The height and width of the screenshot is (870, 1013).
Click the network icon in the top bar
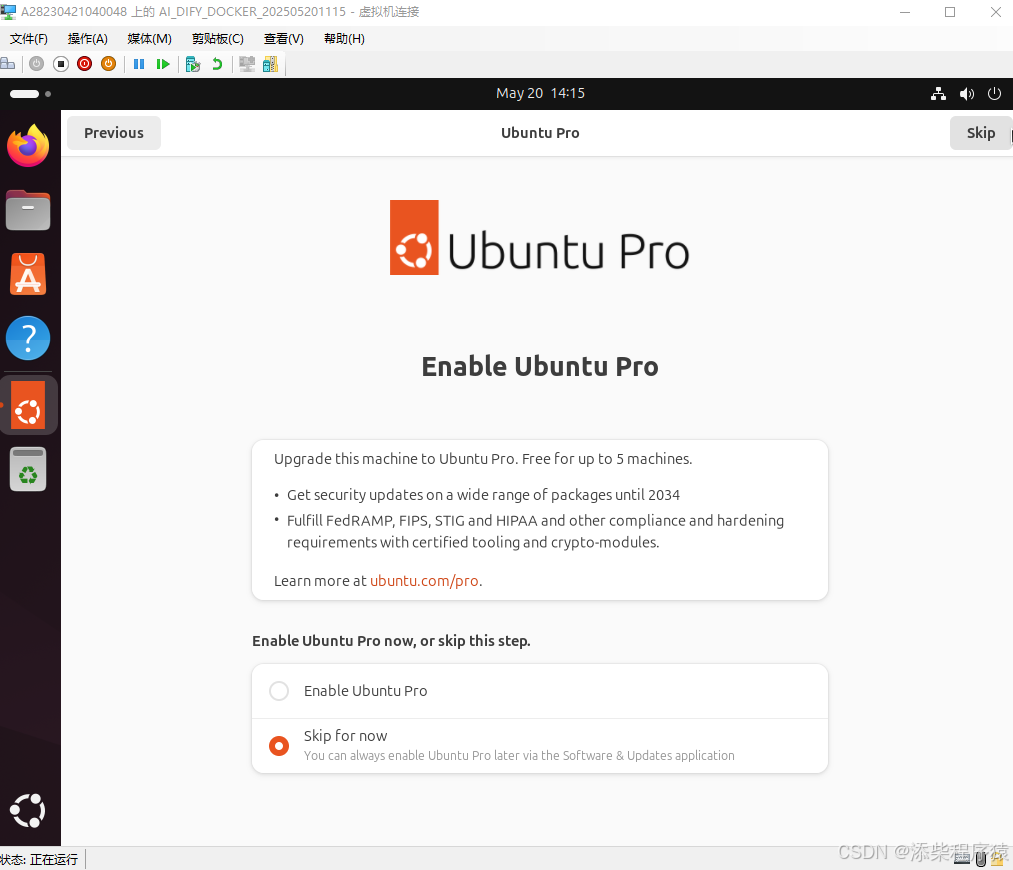coord(938,94)
